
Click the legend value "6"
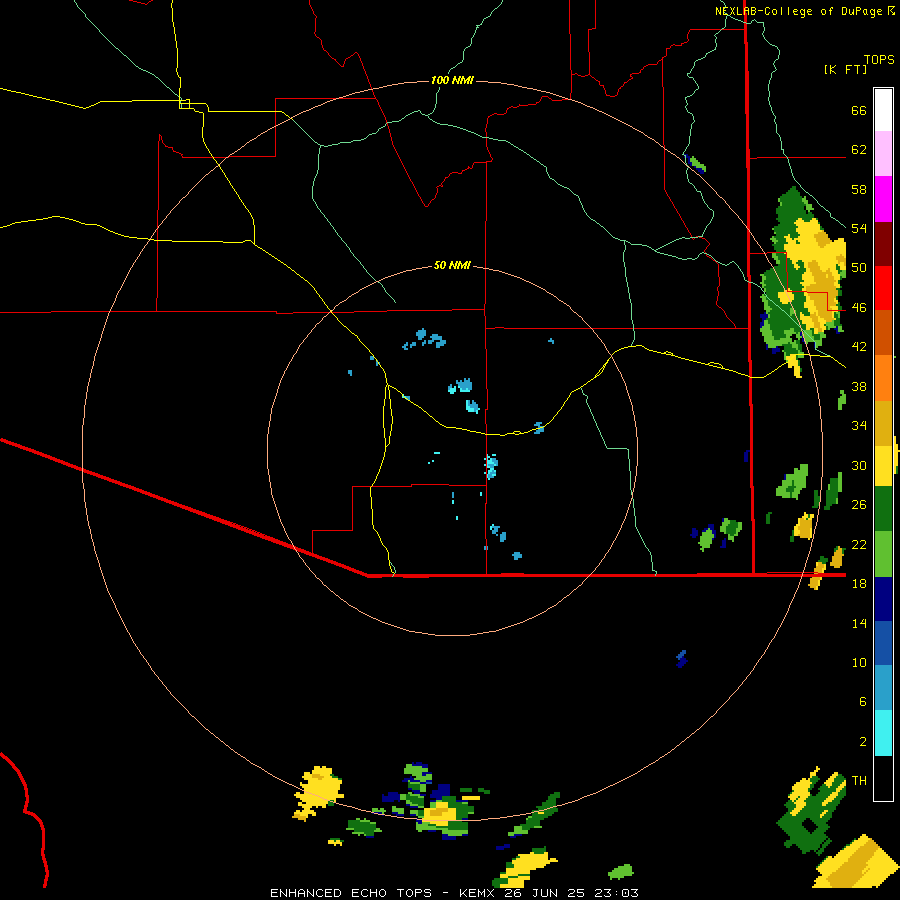[x=863, y=702]
